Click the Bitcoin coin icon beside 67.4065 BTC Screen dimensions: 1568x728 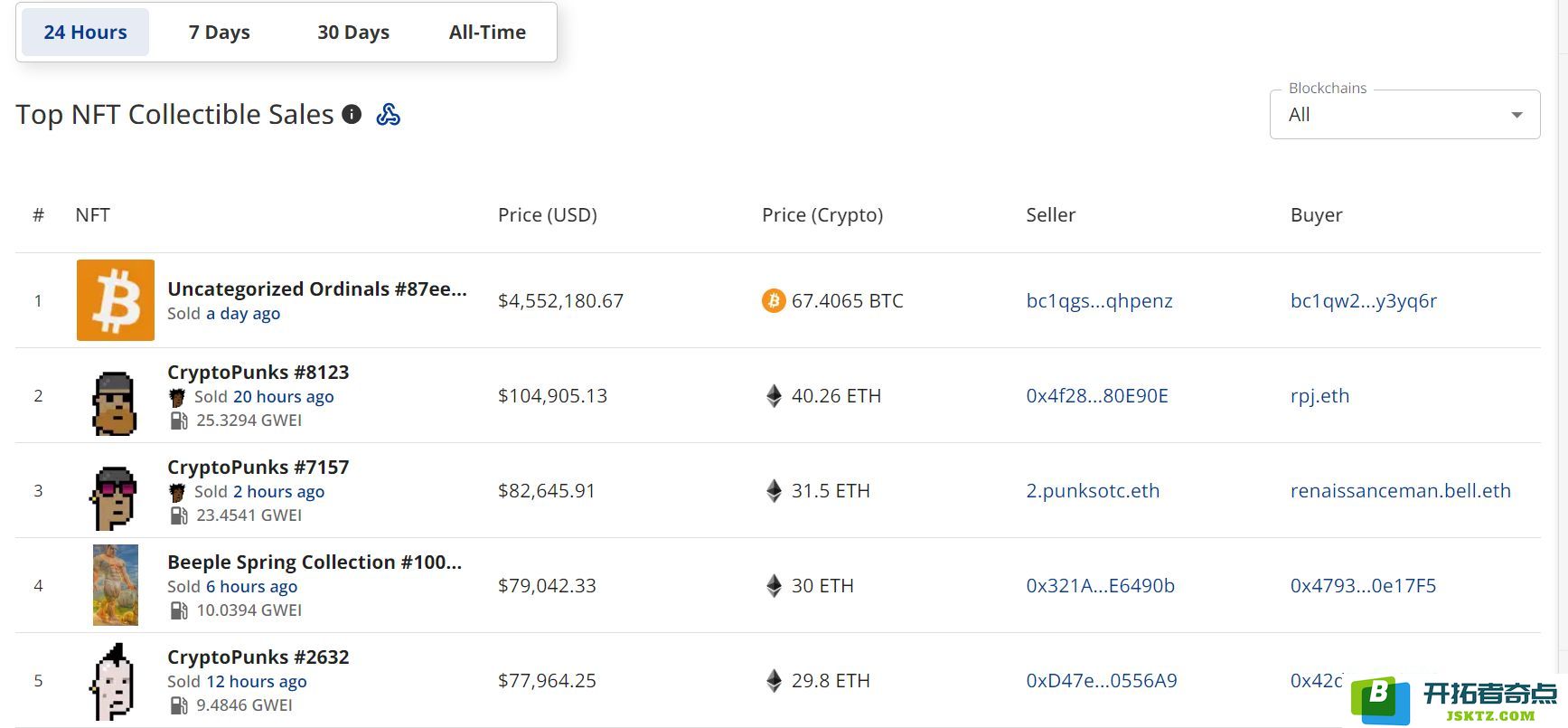(774, 300)
